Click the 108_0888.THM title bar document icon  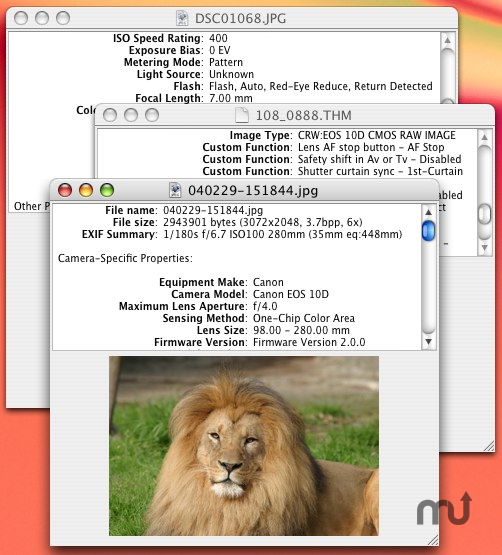point(242,115)
